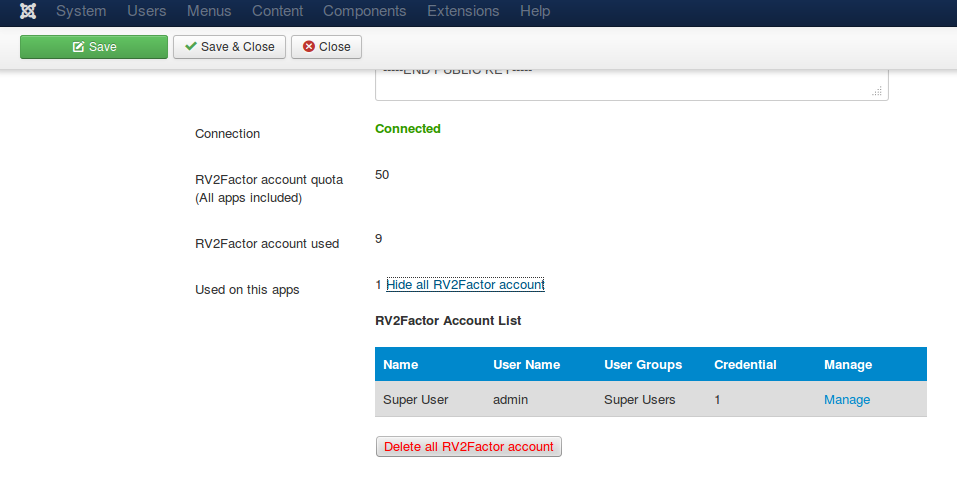Open the Extensions menu

463,11
